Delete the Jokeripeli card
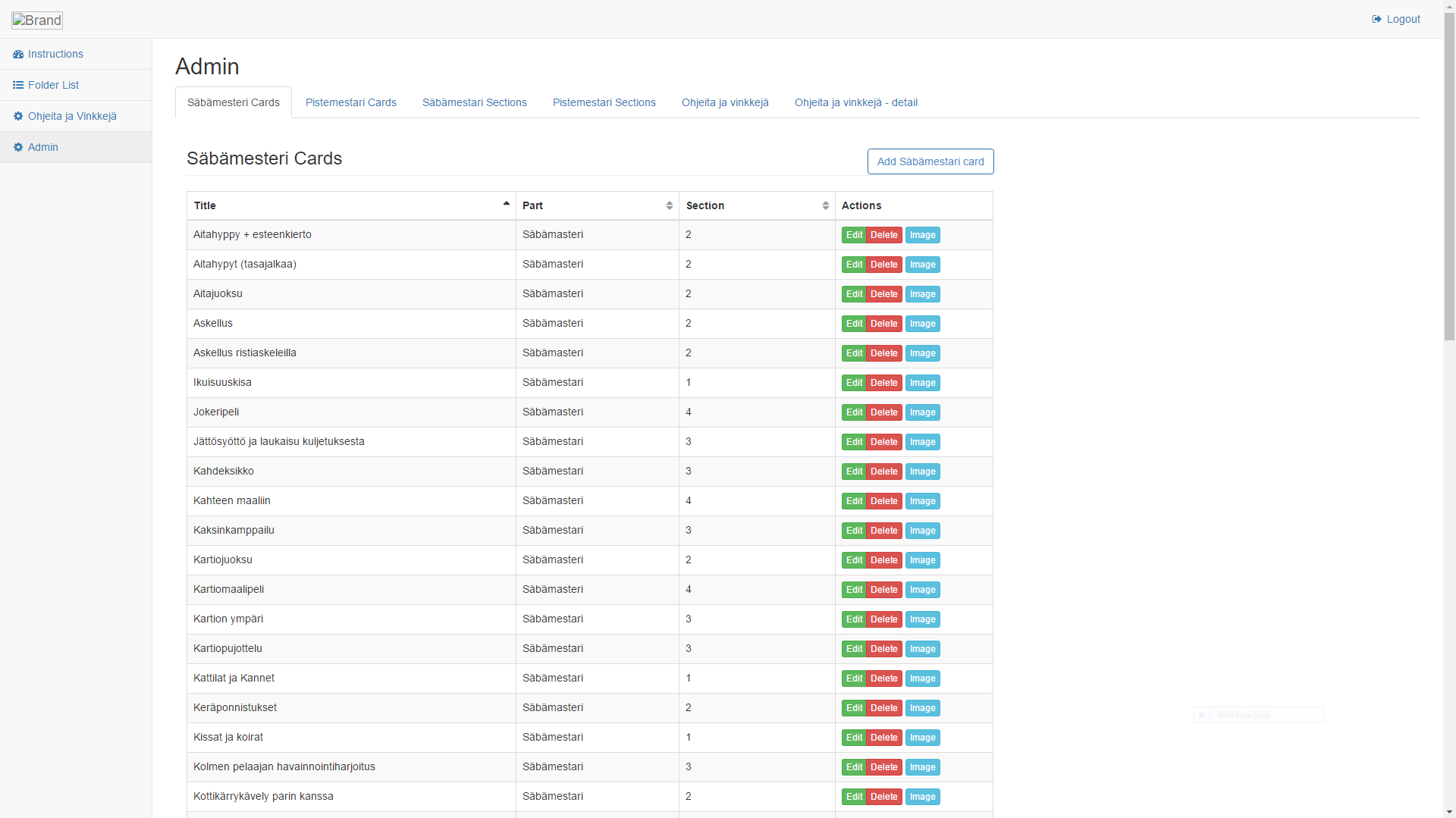1456x818 pixels. click(x=883, y=412)
